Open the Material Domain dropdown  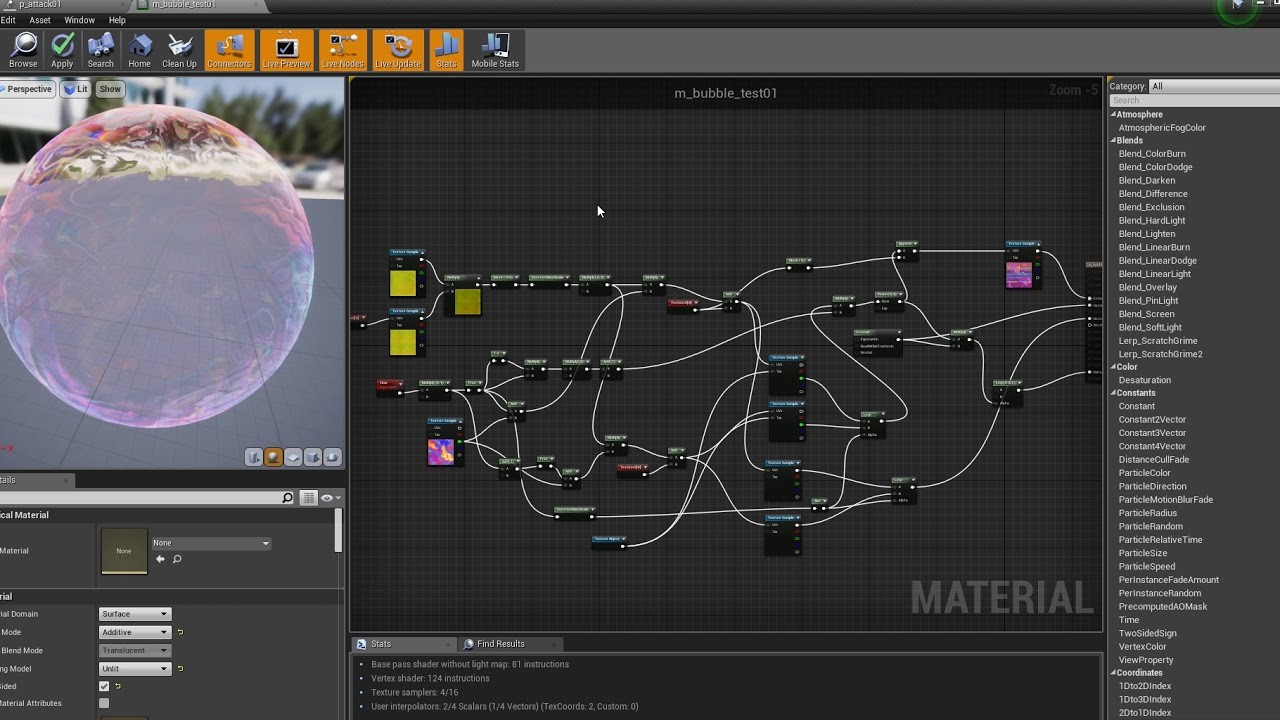pos(134,613)
